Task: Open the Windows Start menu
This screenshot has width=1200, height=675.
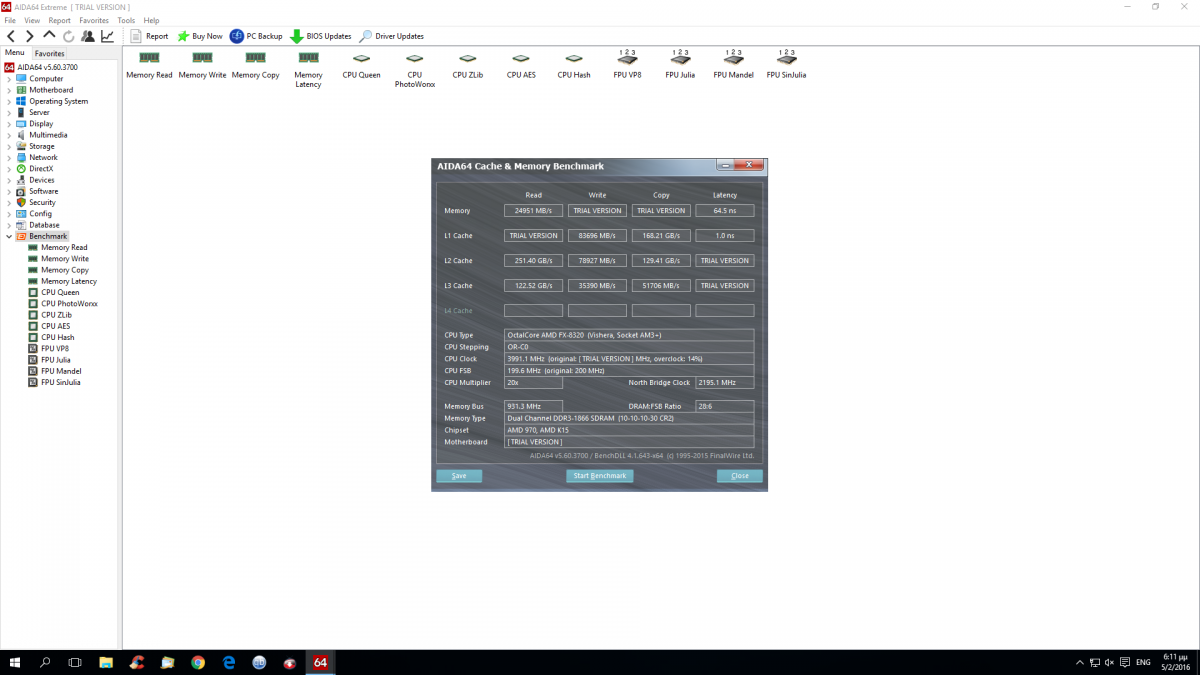Action: tap(15, 662)
